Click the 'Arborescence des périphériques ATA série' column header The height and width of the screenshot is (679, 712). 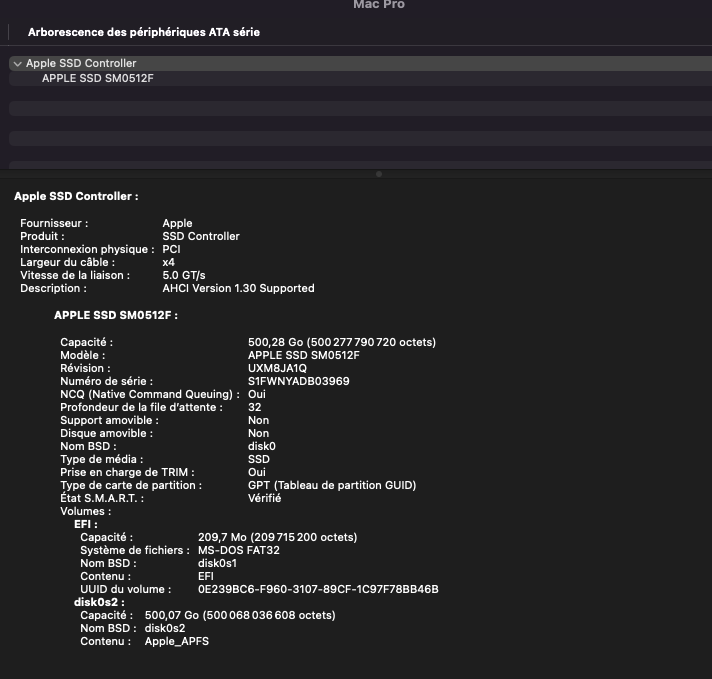(x=143, y=32)
